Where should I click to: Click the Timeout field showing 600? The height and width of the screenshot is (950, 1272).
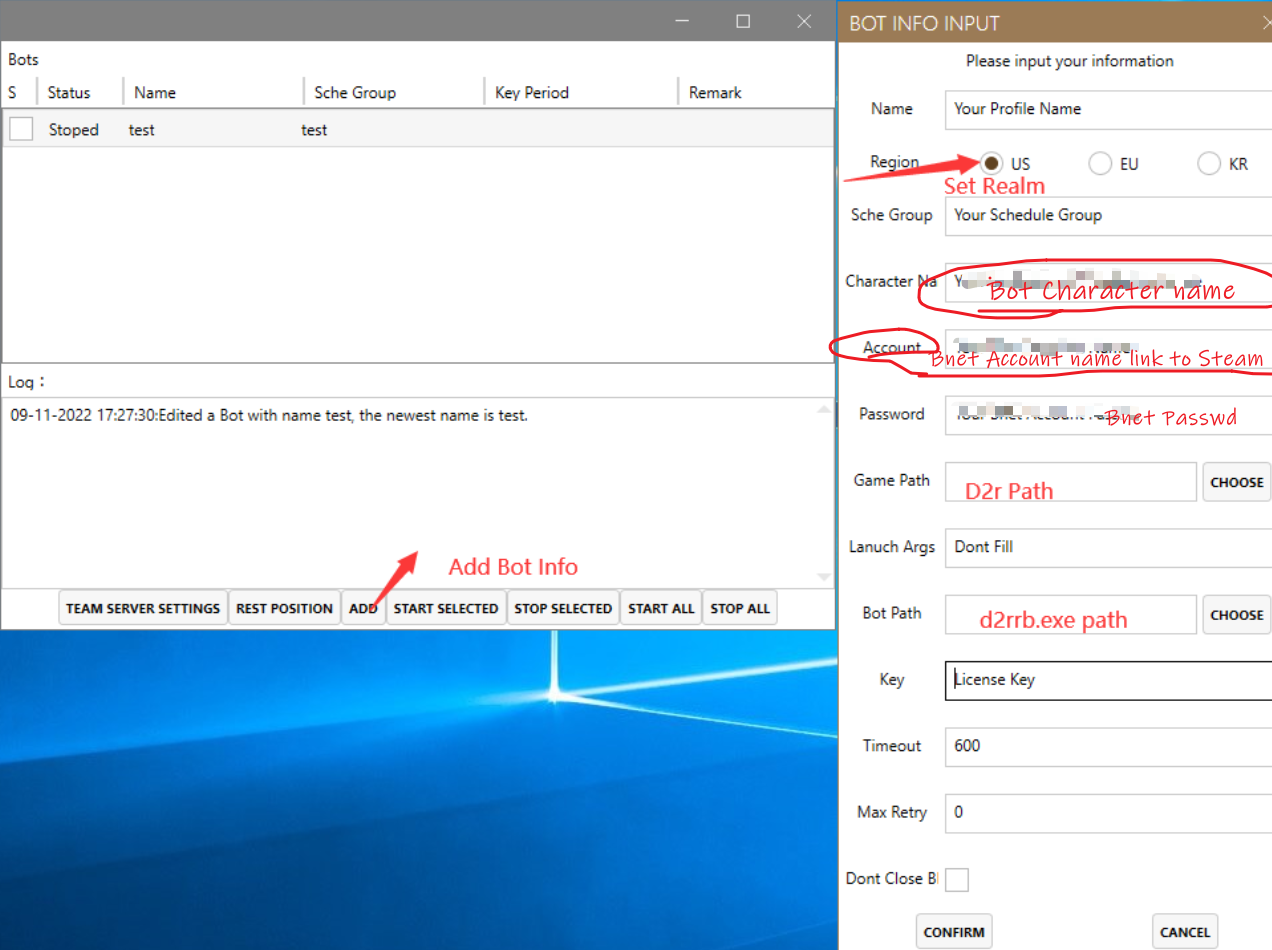(1108, 746)
